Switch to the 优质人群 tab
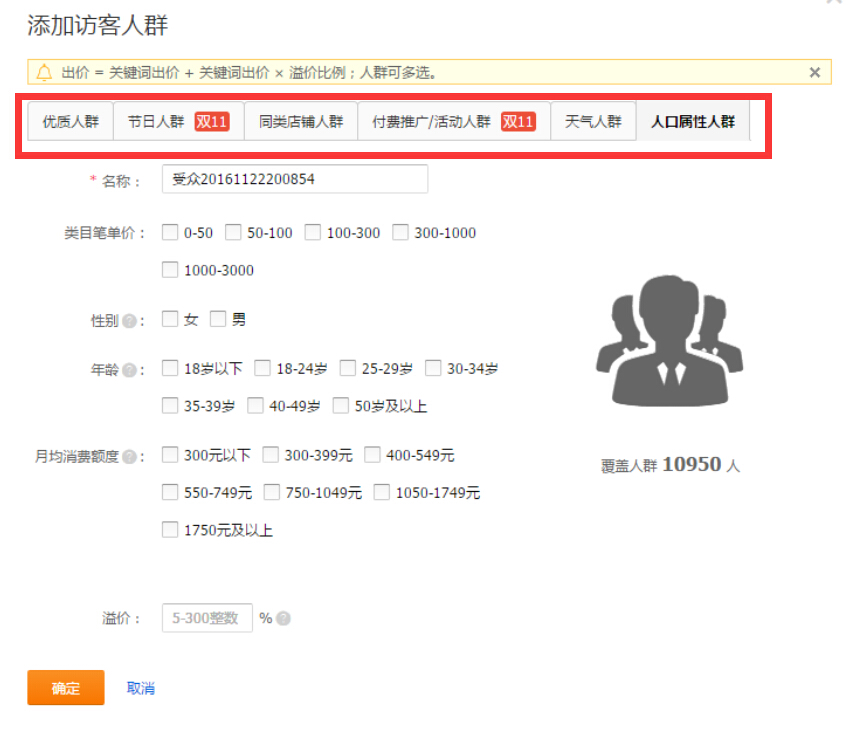The height and width of the screenshot is (739, 859). pos(71,122)
